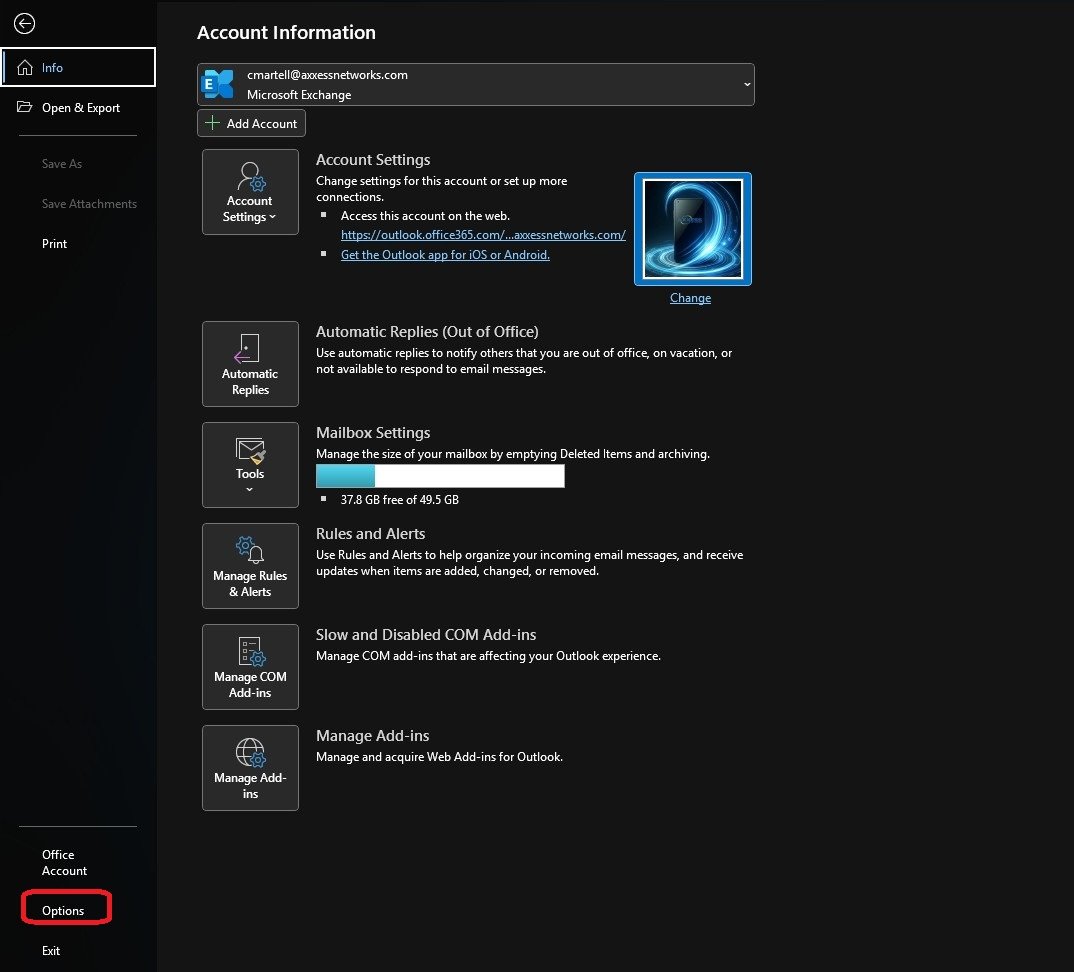Image resolution: width=1074 pixels, height=972 pixels.
Task: Open Manage Rules & Alerts icon
Action: (250, 566)
